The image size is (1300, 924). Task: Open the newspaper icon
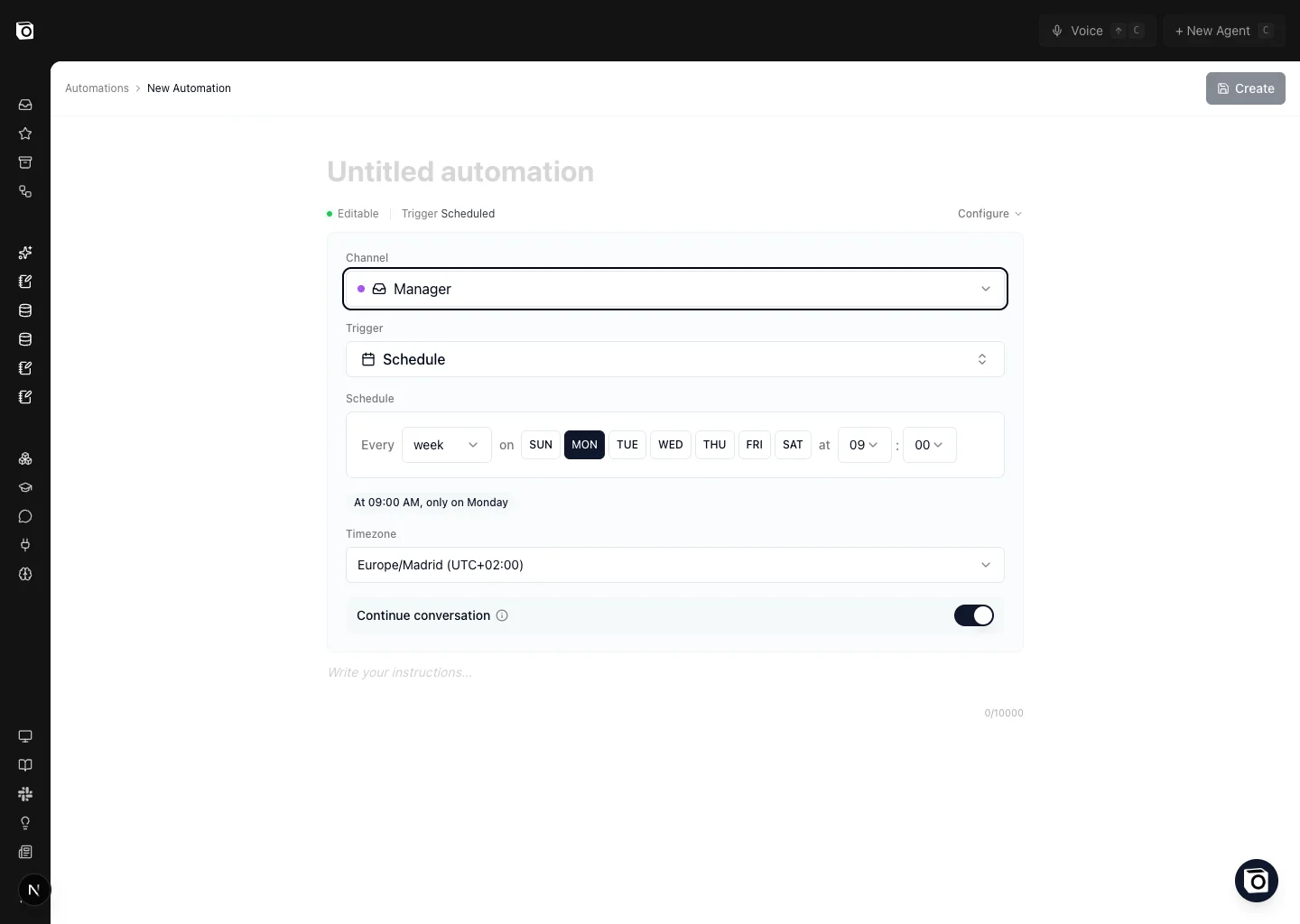pyautogui.click(x=25, y=852)
